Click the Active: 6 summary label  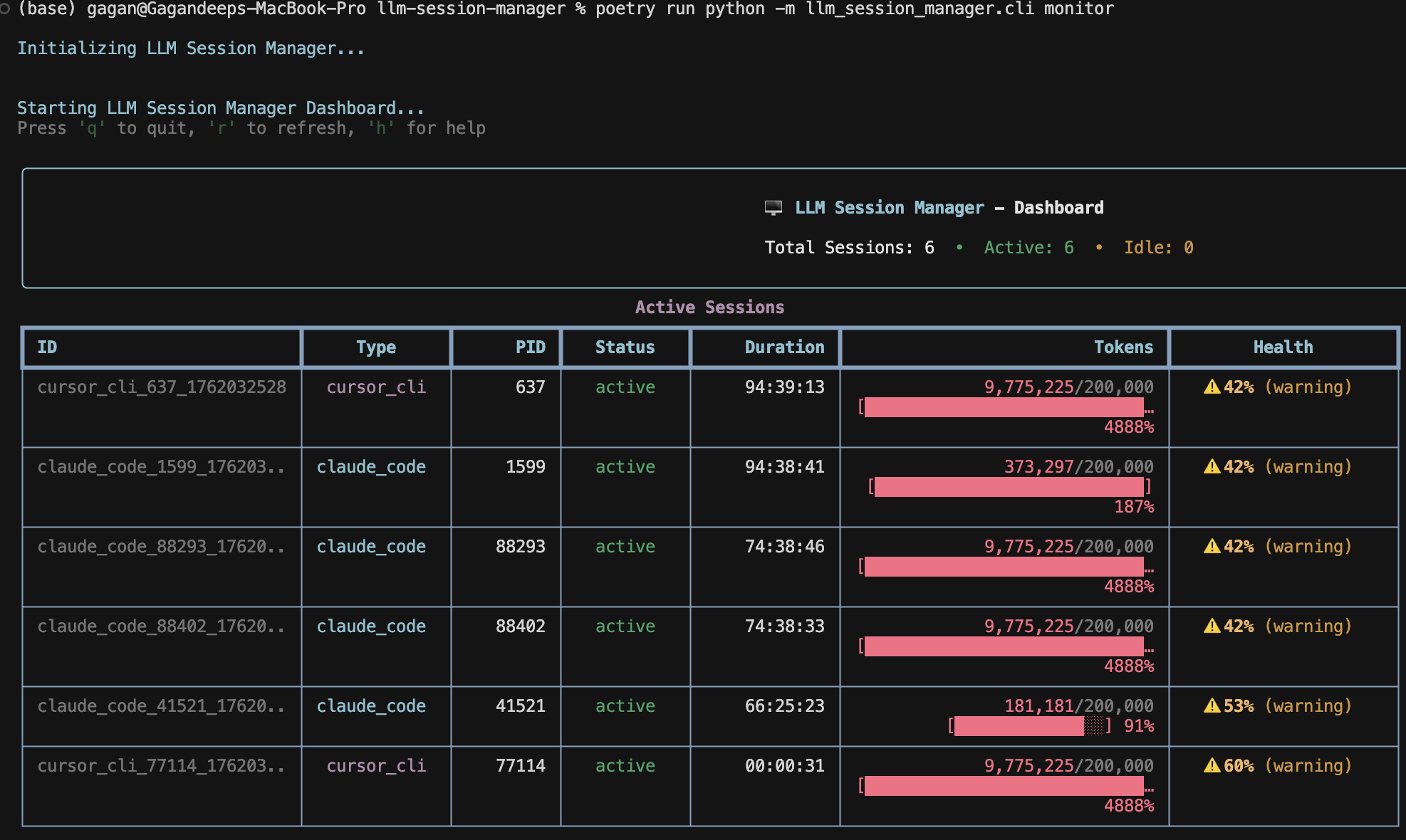pos(1029,248)
